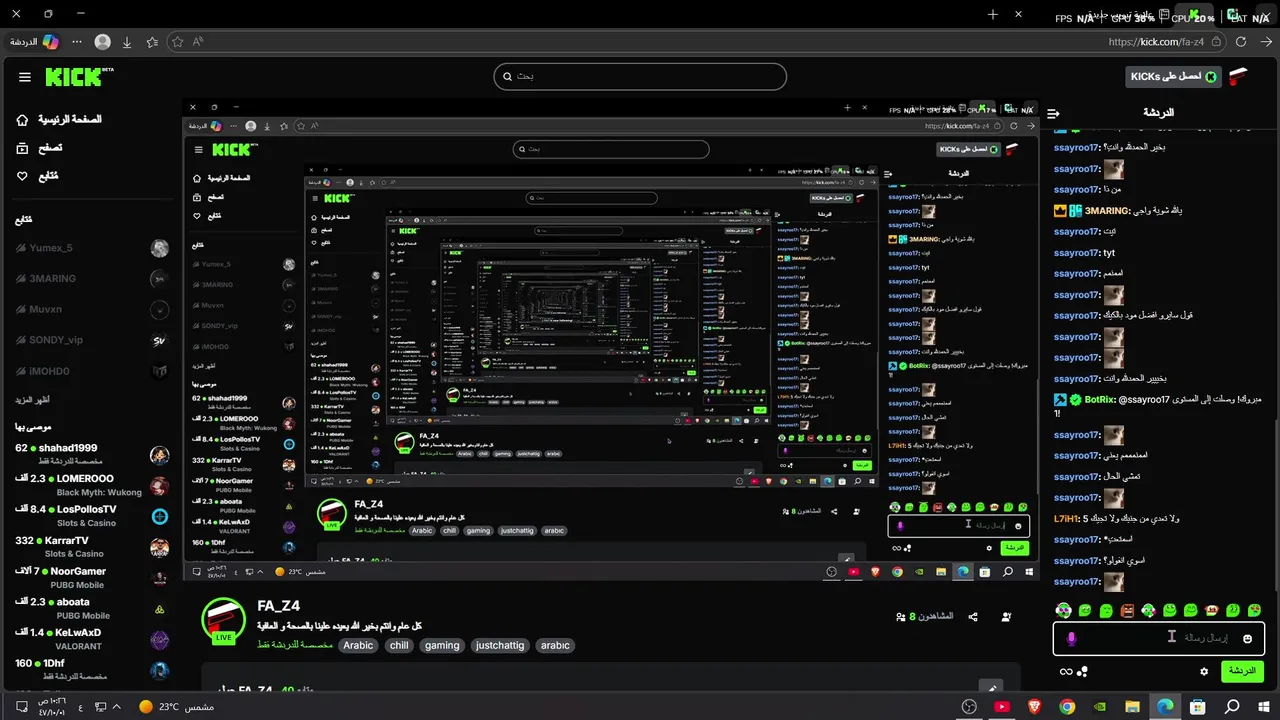Screen dimensions: 1280x720
Task: Open shahad1999 recommended channel
Action: pyautogui.click(x=92, y=454)
